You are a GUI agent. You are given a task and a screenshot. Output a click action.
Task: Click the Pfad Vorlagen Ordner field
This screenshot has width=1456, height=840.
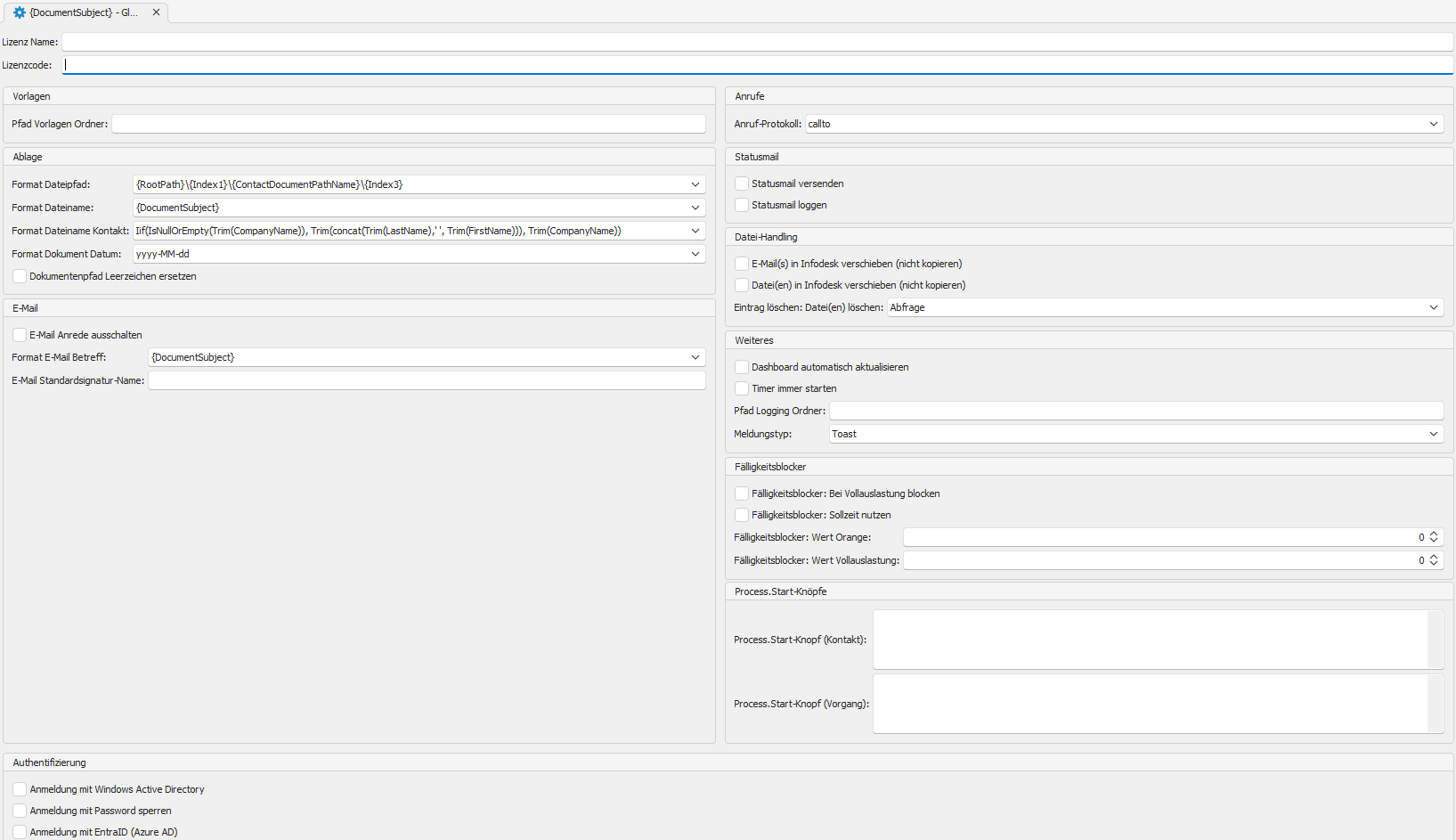click(408, 124)
